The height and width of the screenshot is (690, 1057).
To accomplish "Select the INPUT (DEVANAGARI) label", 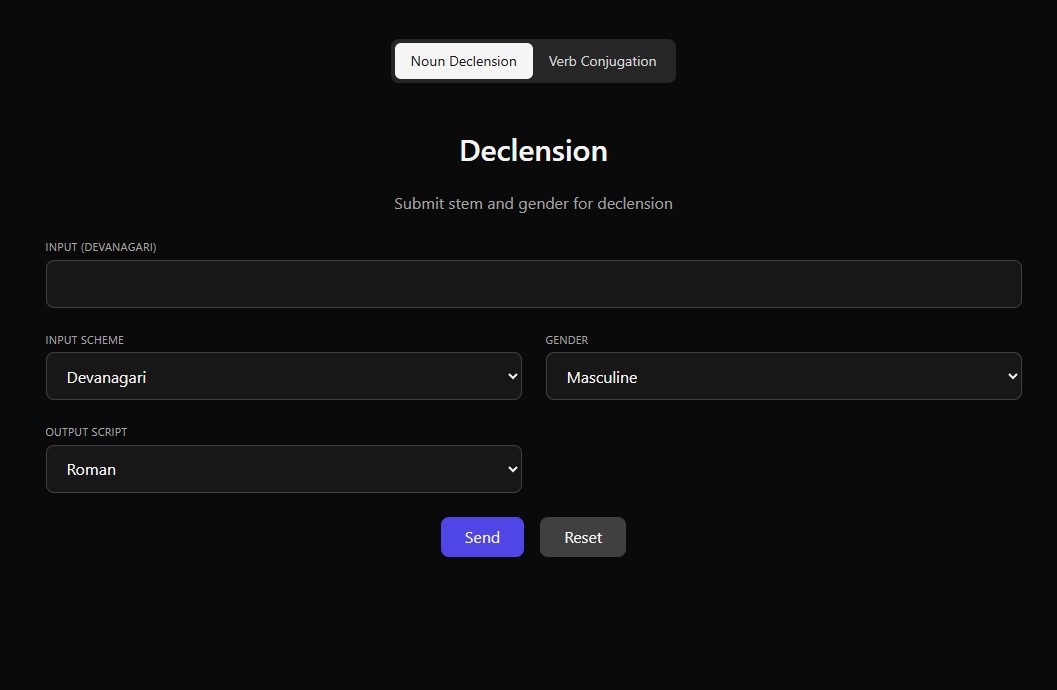I will point(100,247).
